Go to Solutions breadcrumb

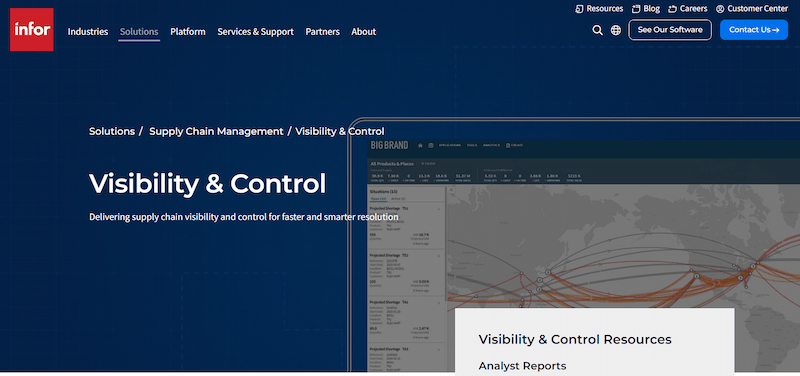[112, 131]
